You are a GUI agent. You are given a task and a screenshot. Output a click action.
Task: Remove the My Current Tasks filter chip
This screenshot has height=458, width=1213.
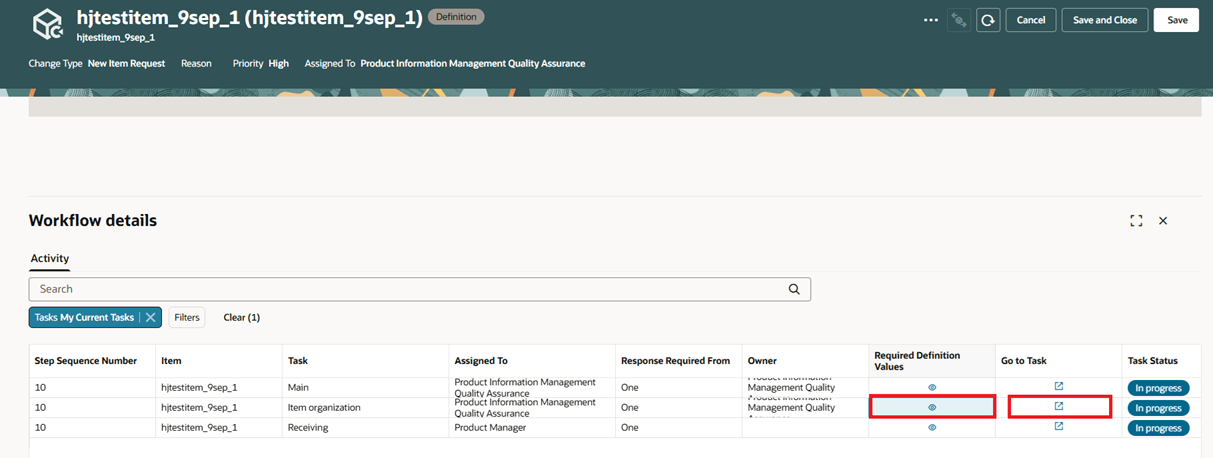(150, 317)
